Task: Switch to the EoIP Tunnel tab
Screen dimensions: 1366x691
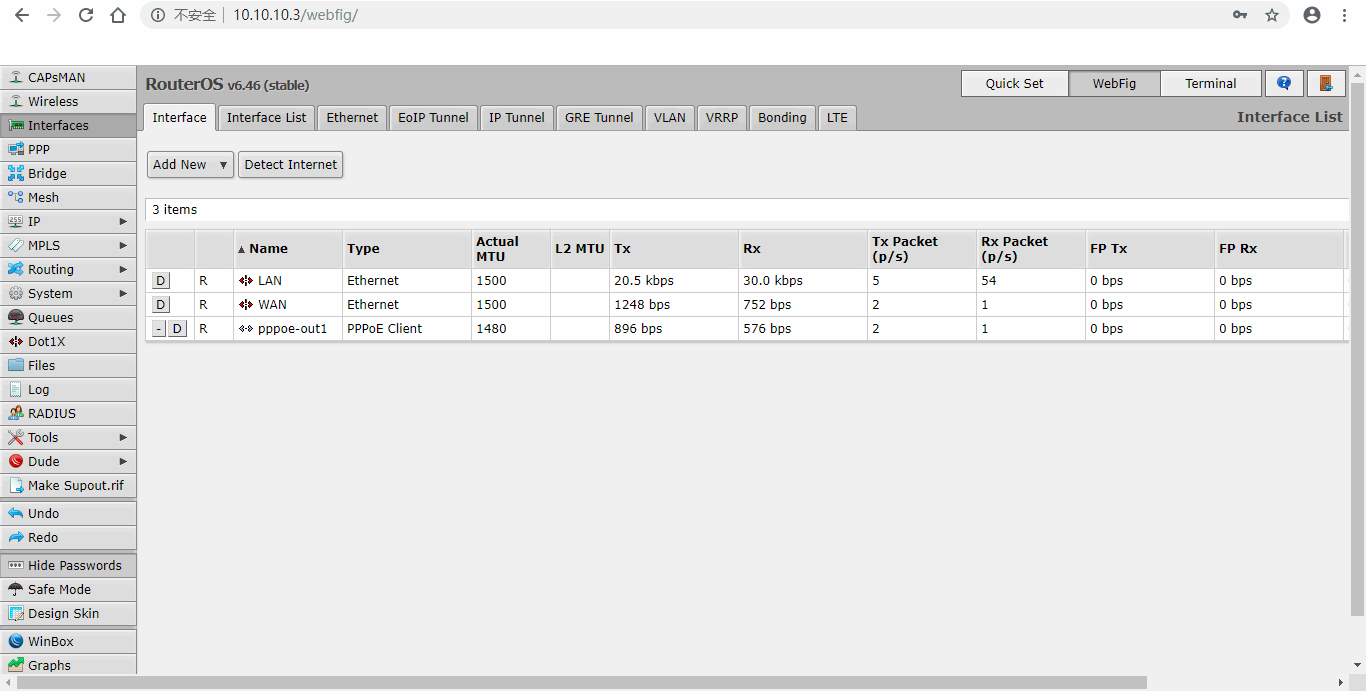Action: click(433, 118)
